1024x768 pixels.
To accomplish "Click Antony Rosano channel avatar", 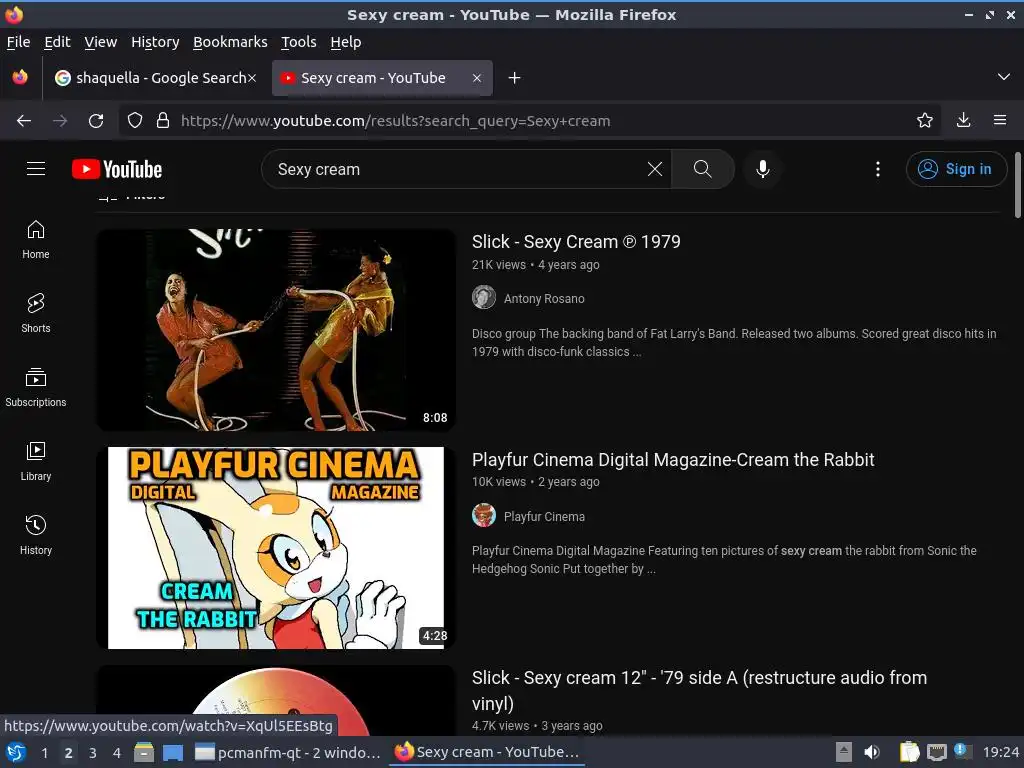I will coord(484,297).
